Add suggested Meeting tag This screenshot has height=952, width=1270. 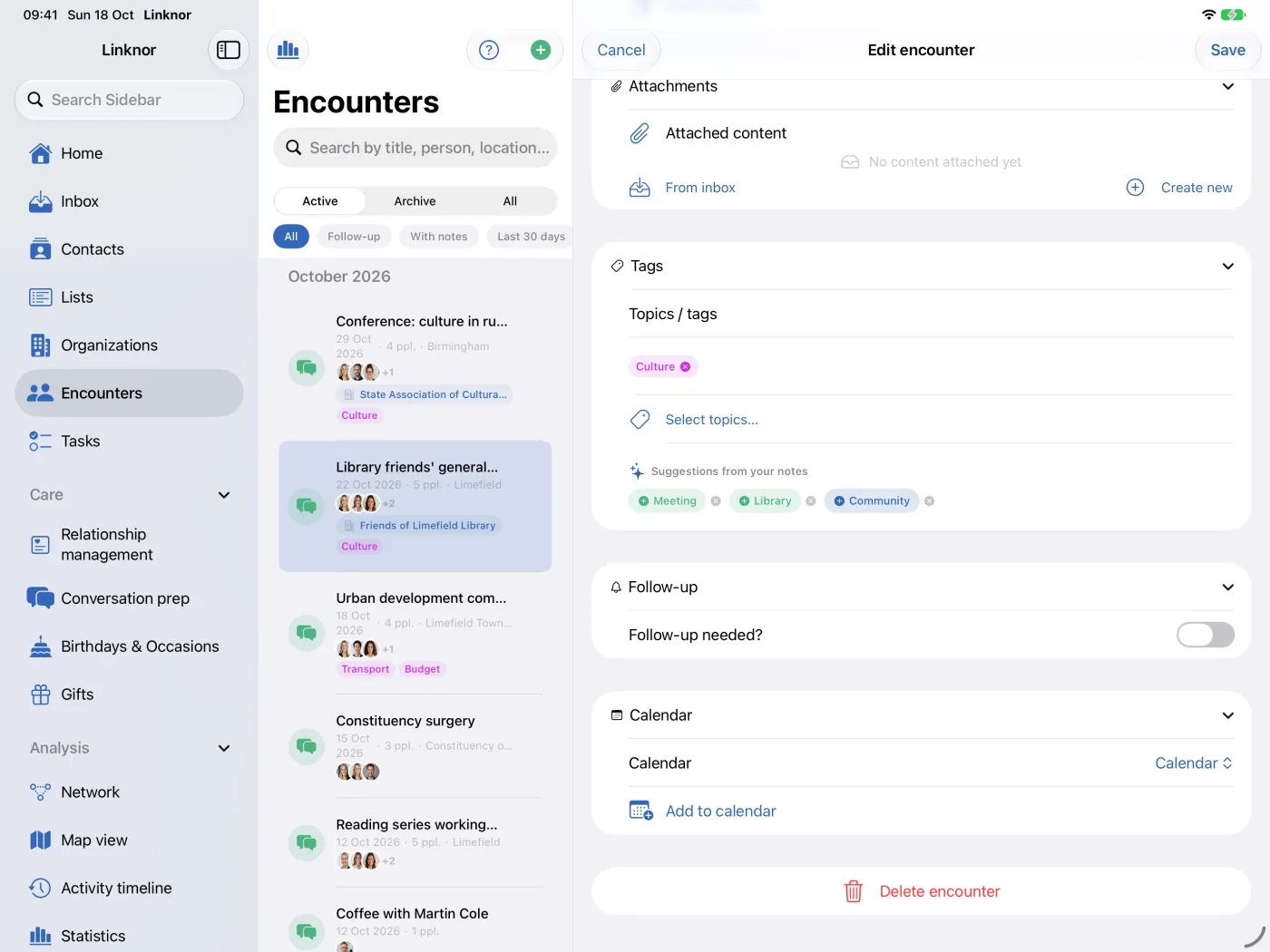[668, 501]
